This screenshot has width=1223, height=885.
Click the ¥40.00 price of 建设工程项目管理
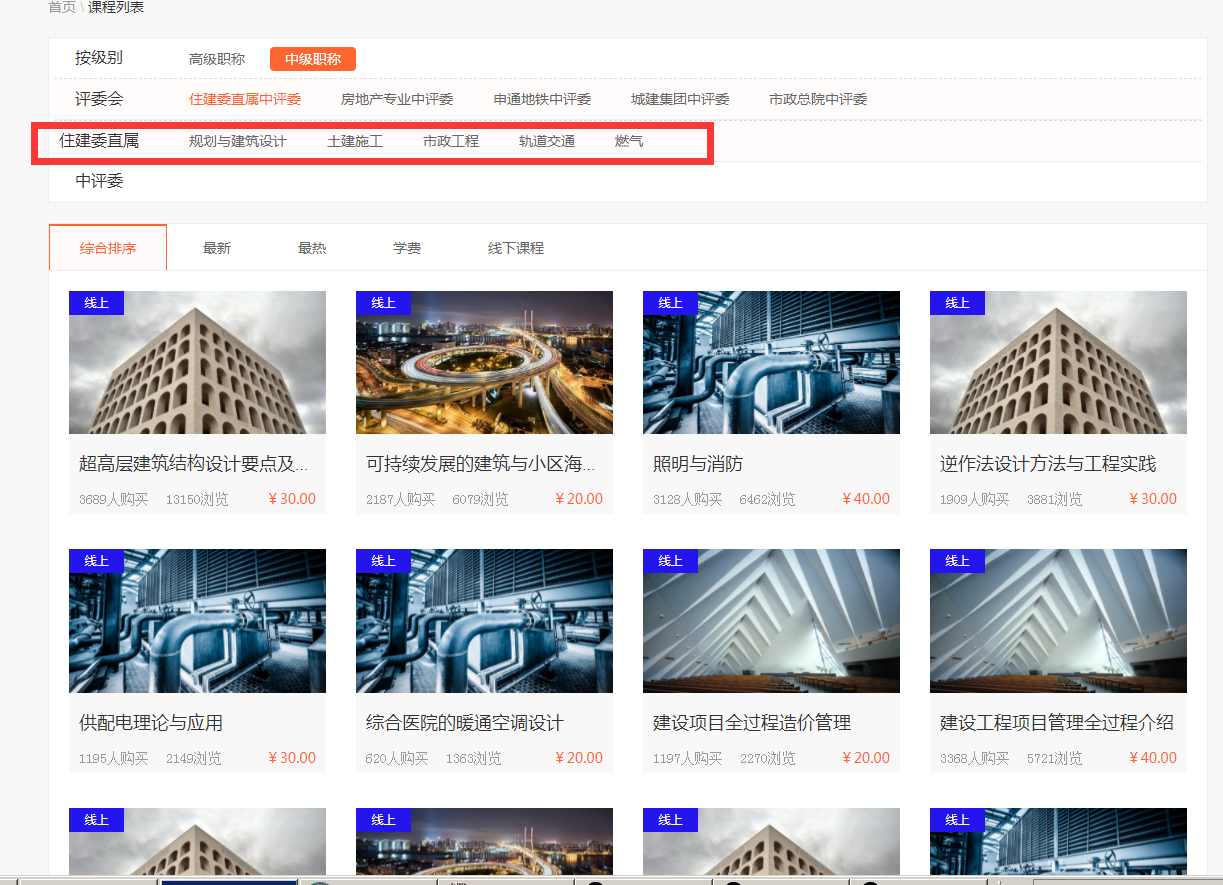(x=1153, y=758)
